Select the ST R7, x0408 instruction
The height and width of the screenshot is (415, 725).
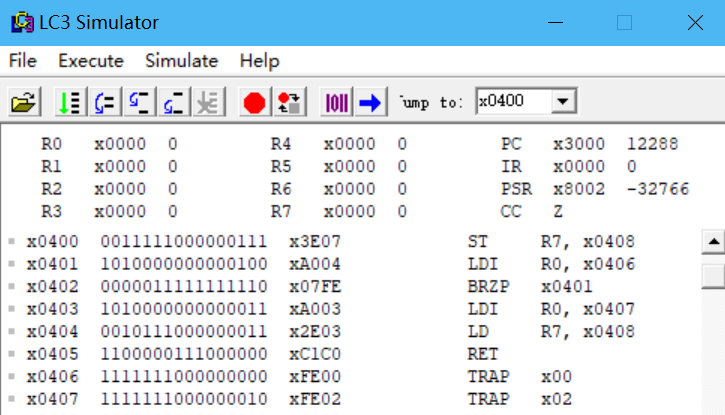[551, 241]
